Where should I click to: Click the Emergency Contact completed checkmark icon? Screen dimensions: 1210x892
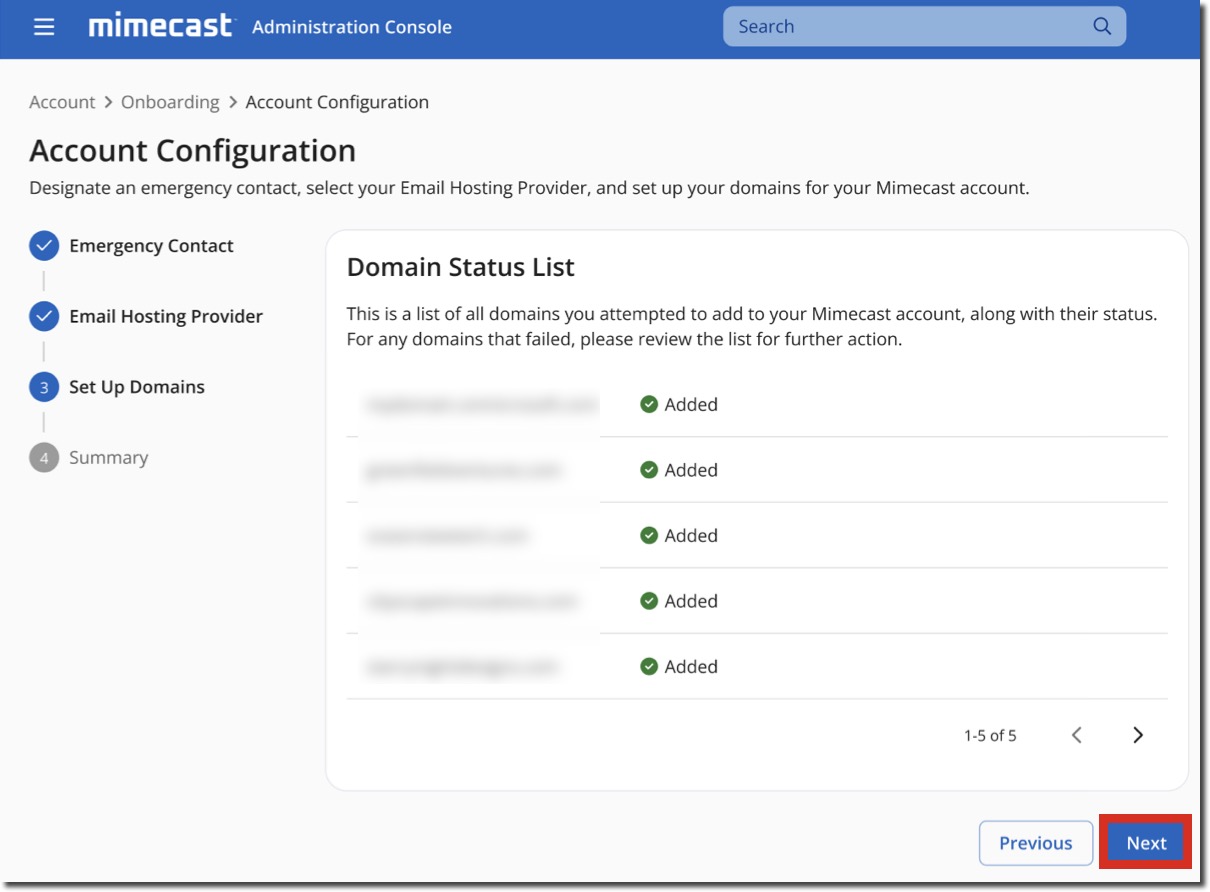point(46,245)
